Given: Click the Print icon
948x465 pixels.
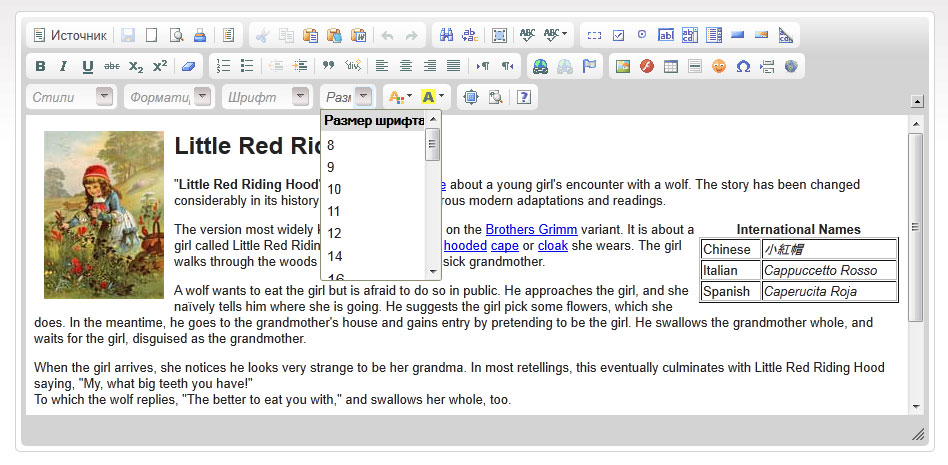Looking at the screenshot, I should tap(199, 35).
